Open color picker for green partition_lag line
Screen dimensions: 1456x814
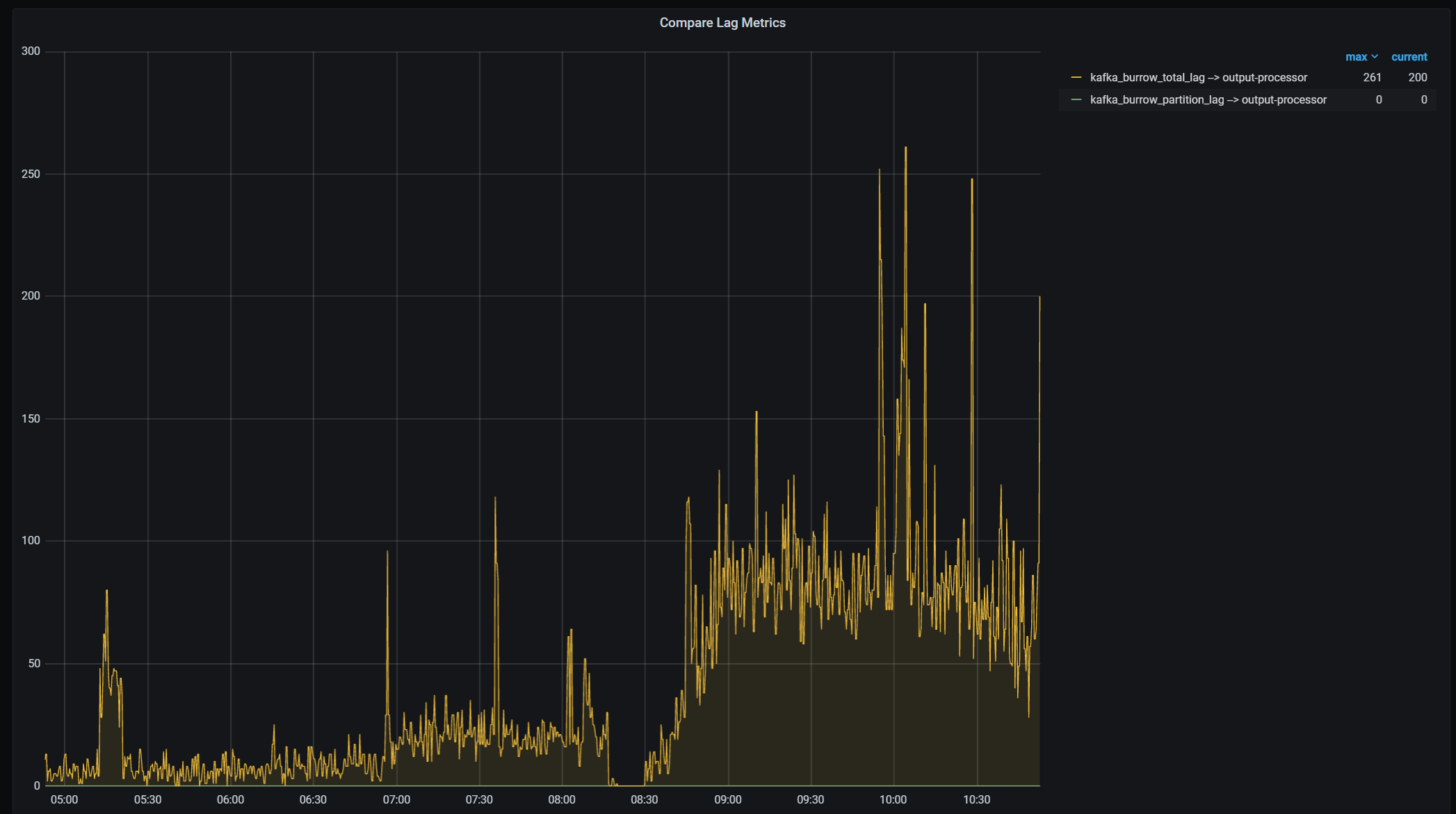1076,100
